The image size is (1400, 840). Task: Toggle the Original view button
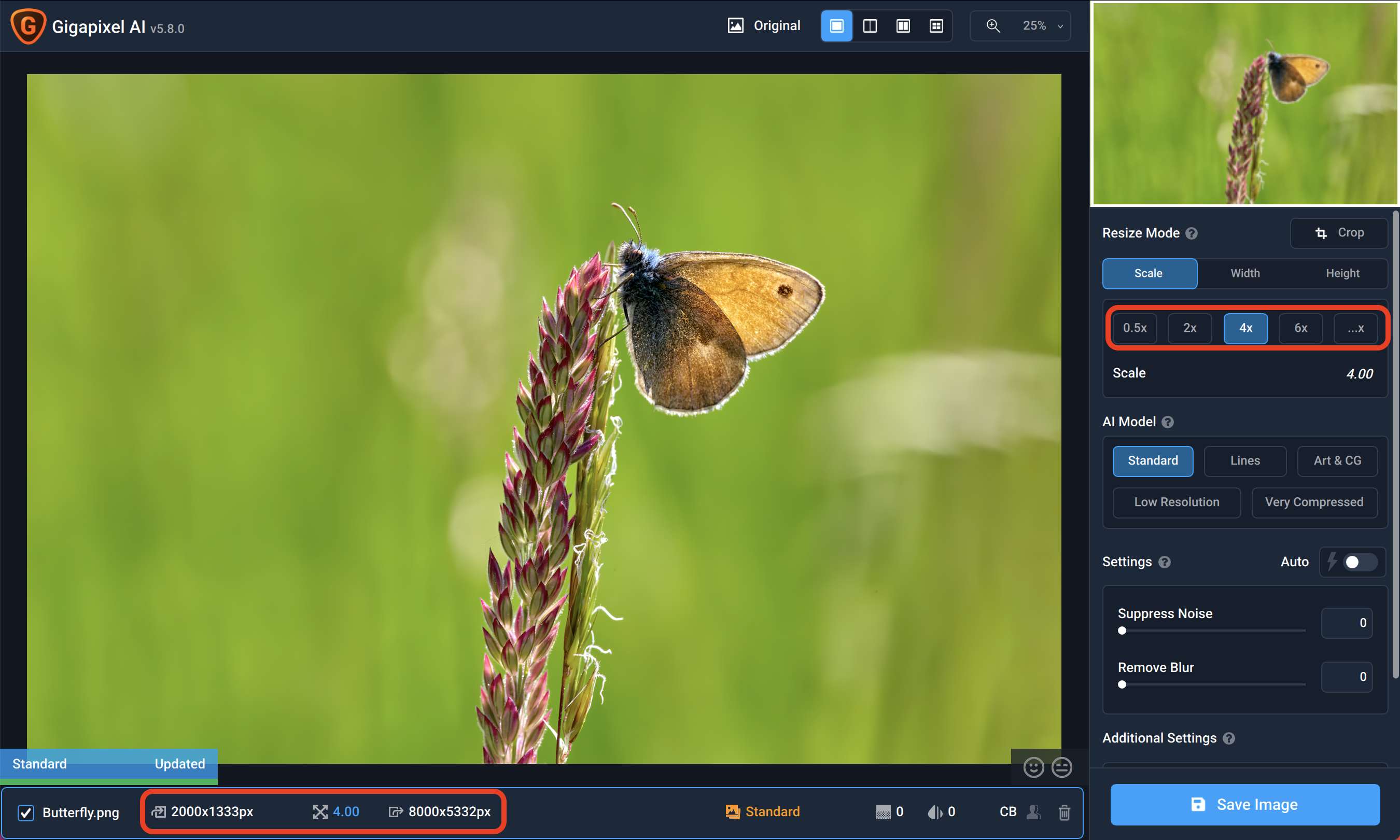(764, 26)
